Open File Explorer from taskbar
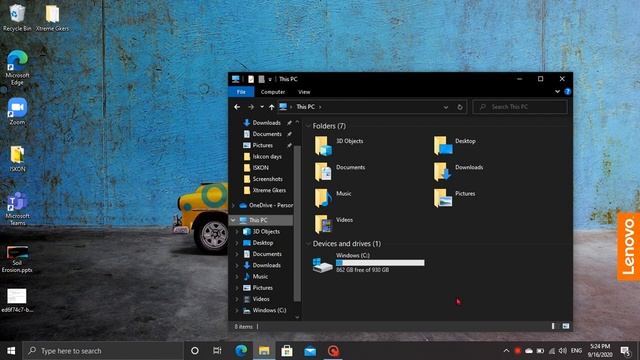The image size is (640, 360). tap(264, 351)
